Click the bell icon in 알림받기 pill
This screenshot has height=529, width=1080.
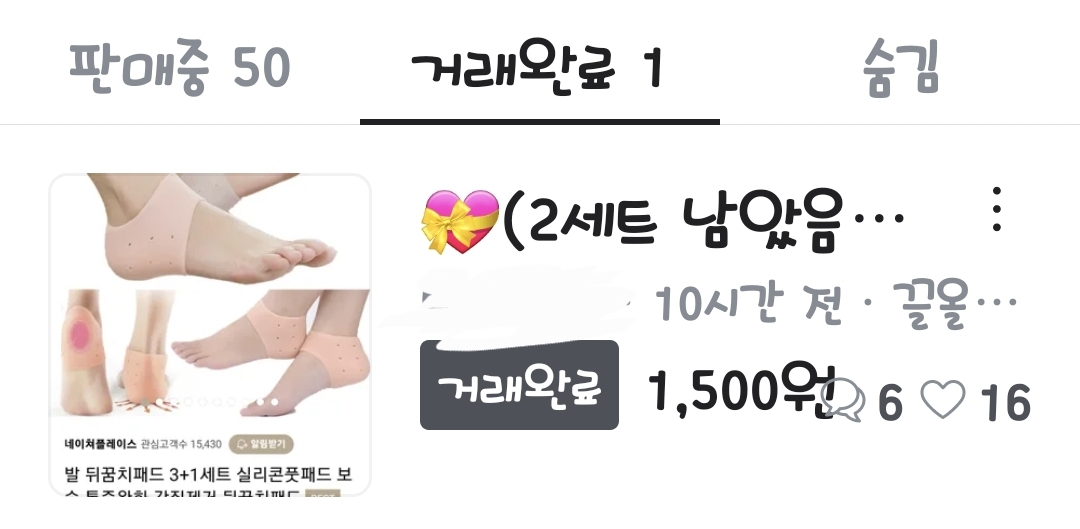tap(242, 444)
